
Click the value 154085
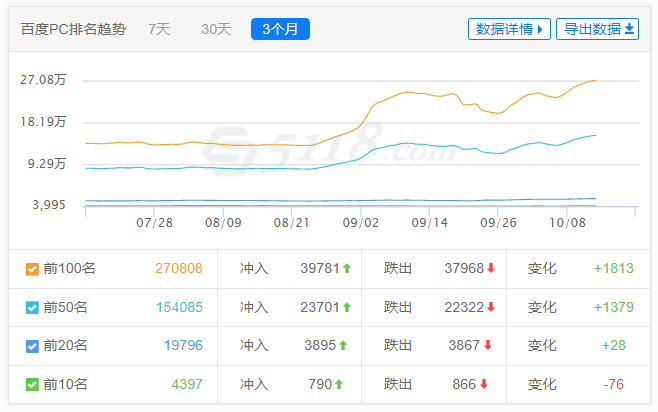[179, 307]
